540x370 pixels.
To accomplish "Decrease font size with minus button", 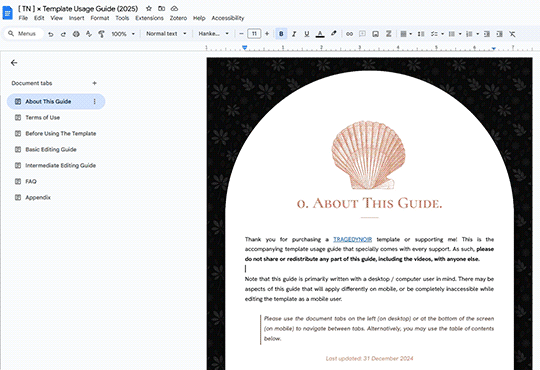I will pos(241,34).
